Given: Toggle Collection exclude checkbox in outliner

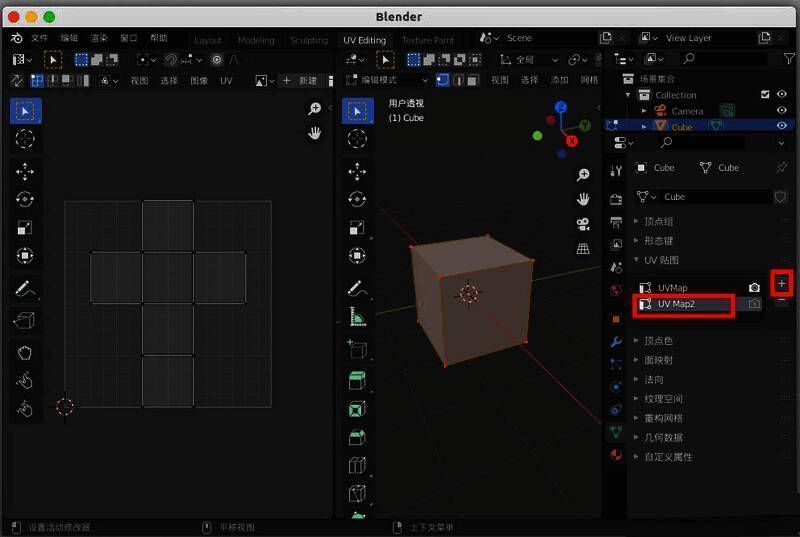Looking at the screenshot, I should (765, 94).
